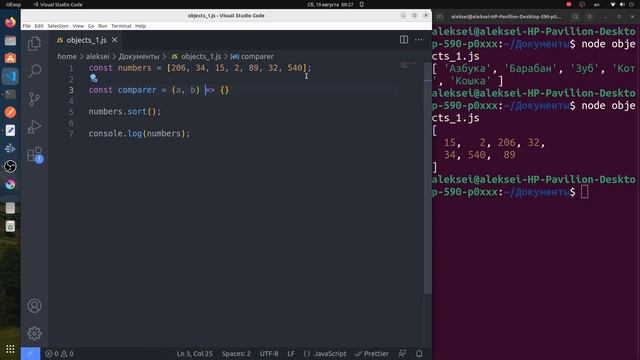
Task: Open the Run menu
Action: (102, 26)
